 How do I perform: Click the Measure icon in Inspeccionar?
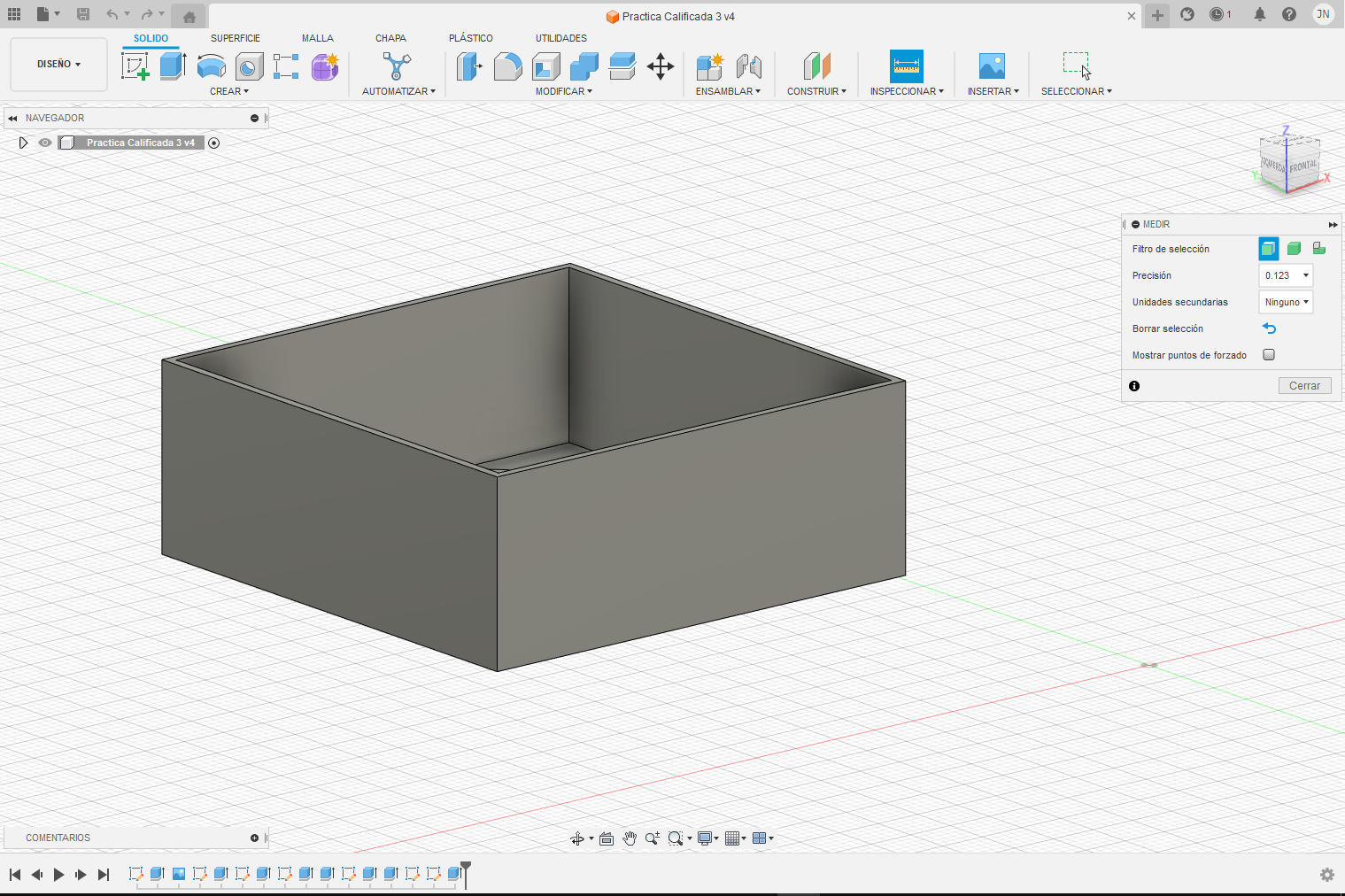(906, 66)
